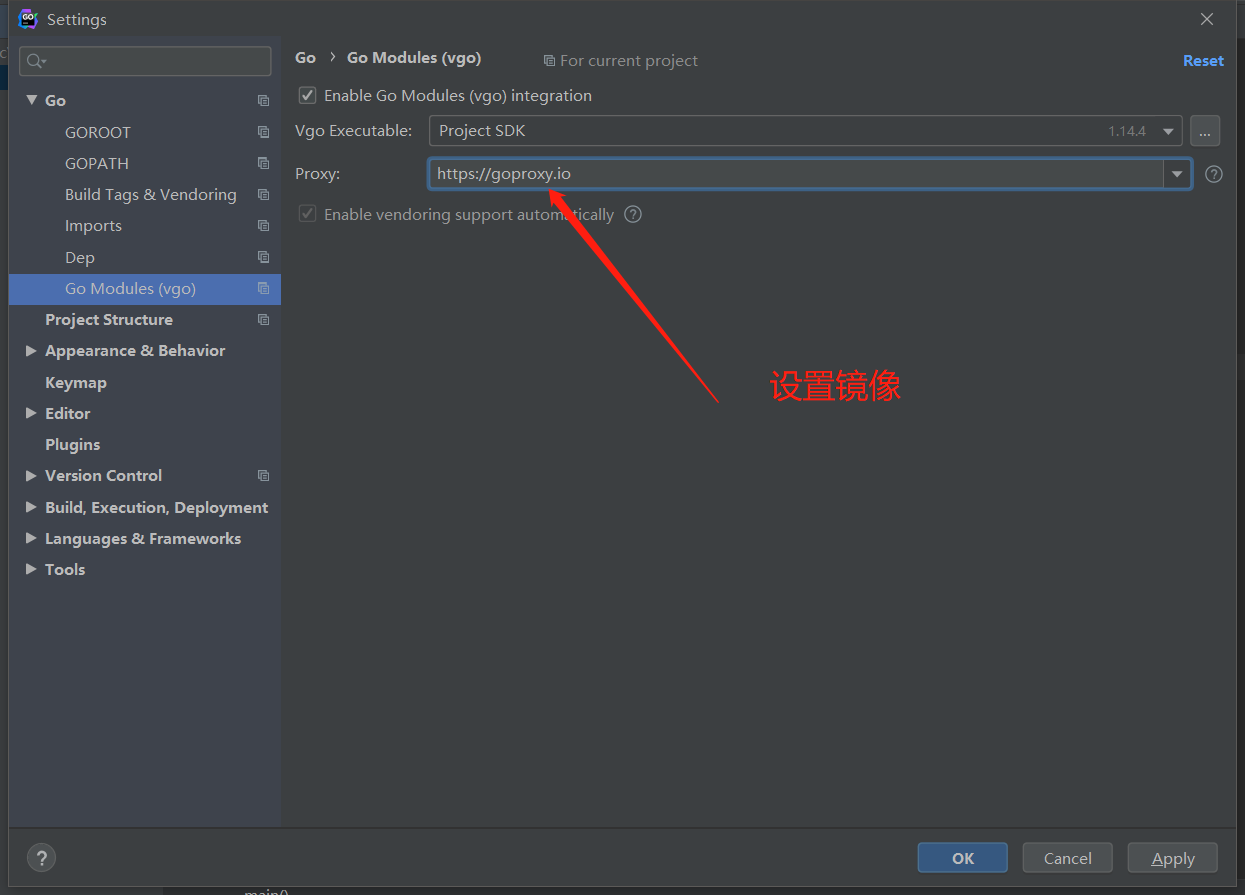Select GOPATH in the settings tree
The width and height of the screenshot is (1245, 895).
pyautogui.click(x=97, y=163)
